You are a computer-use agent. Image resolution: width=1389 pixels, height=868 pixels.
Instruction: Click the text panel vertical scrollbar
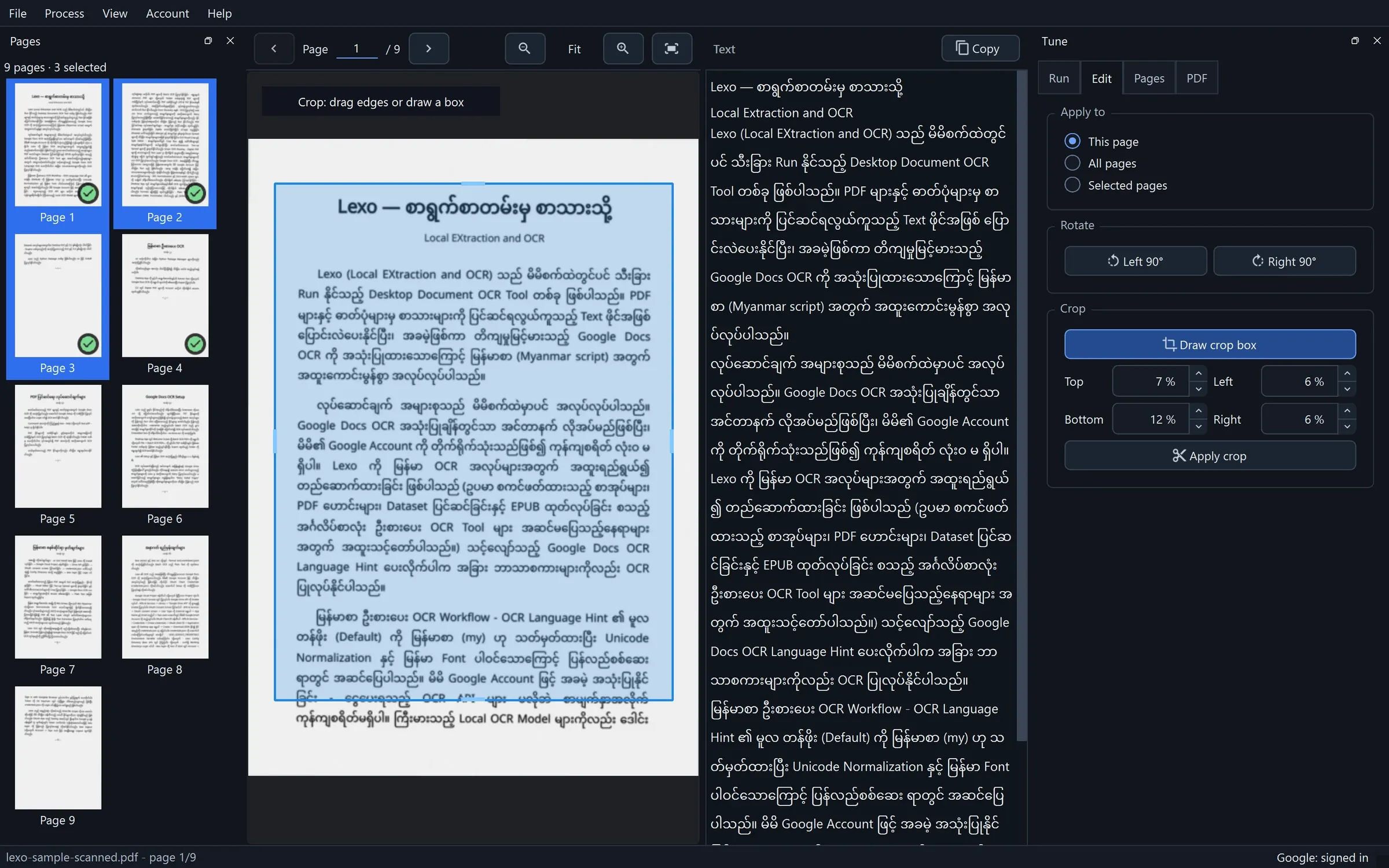click(x=1021, y=405)
